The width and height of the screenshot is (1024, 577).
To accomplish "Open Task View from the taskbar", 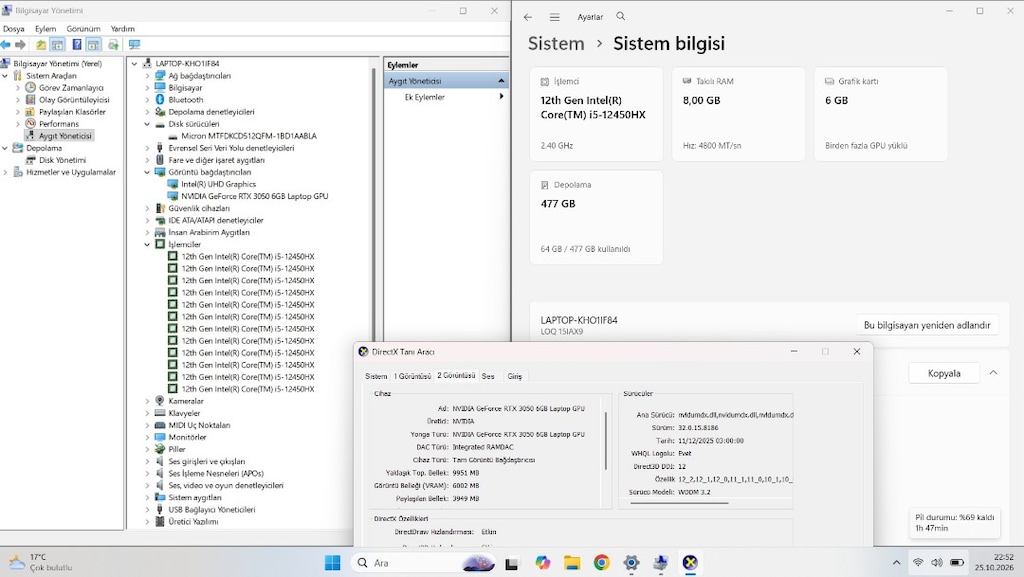I will [511, 563].
